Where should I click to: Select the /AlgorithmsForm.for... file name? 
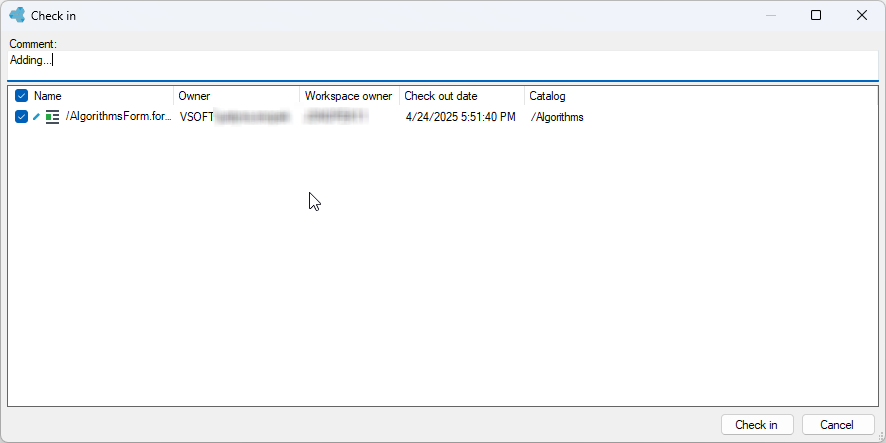119,117
